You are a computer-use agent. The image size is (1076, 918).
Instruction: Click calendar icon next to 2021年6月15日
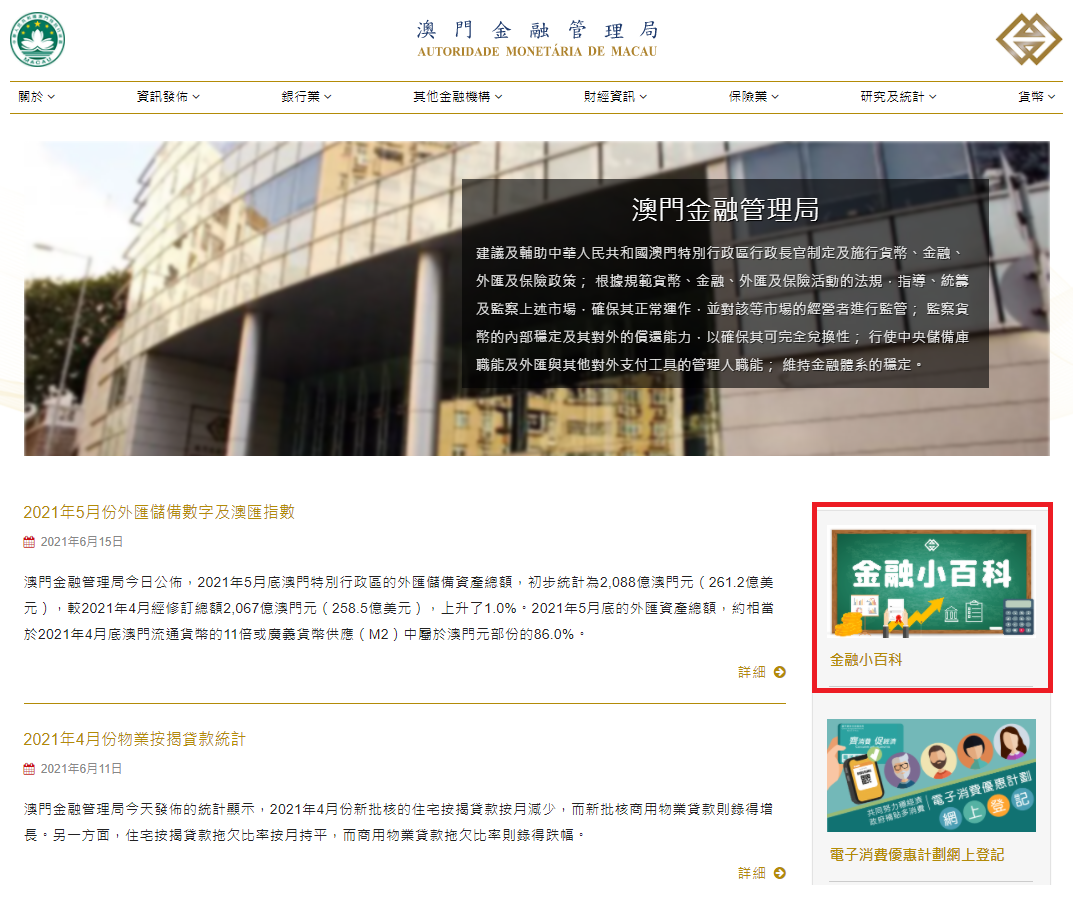tap(29, 542)
